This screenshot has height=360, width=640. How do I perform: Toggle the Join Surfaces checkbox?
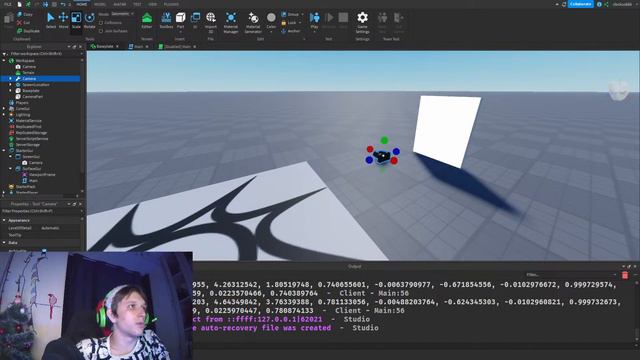tap(101, 31)
